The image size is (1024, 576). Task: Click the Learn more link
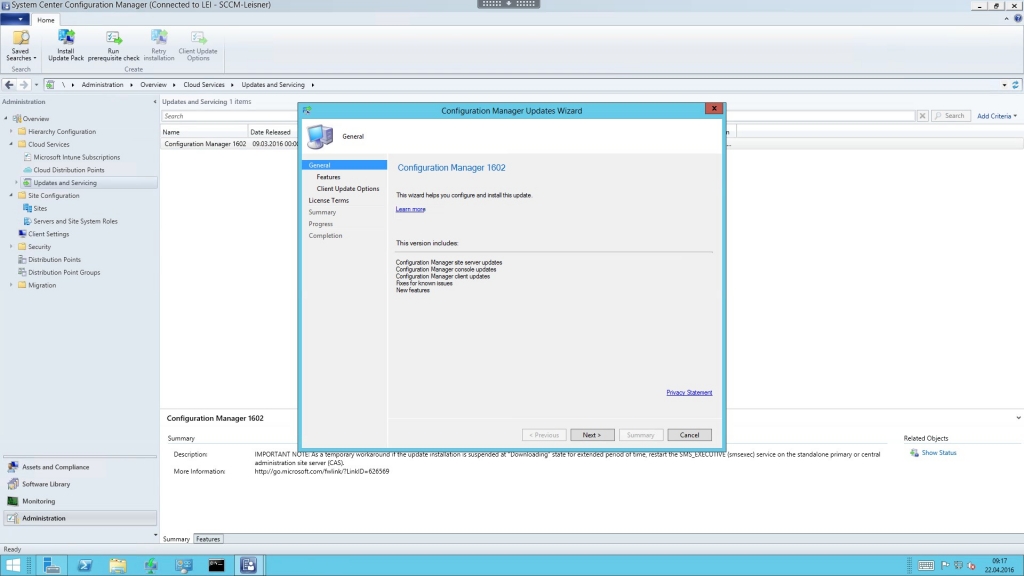(410, 209)
